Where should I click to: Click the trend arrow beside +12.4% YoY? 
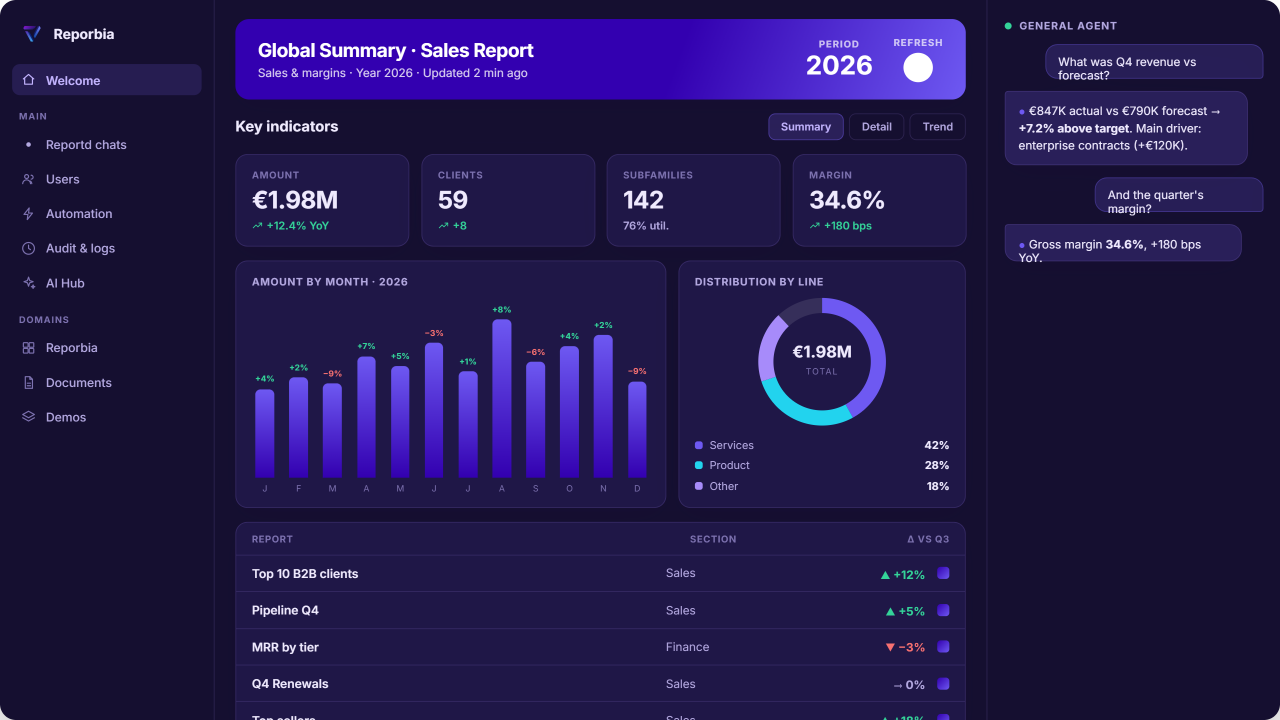coord(257,226)
